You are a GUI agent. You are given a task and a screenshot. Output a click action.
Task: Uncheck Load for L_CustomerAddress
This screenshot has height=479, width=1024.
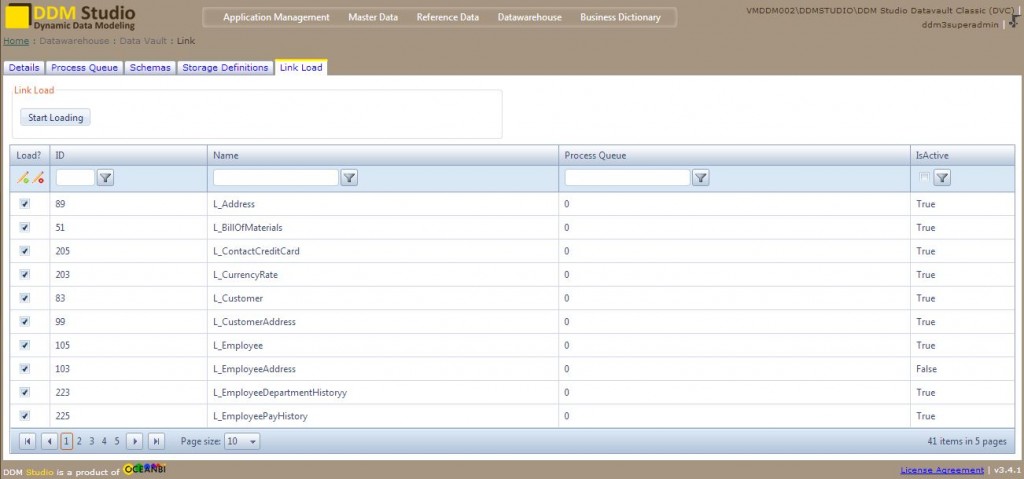25,322
